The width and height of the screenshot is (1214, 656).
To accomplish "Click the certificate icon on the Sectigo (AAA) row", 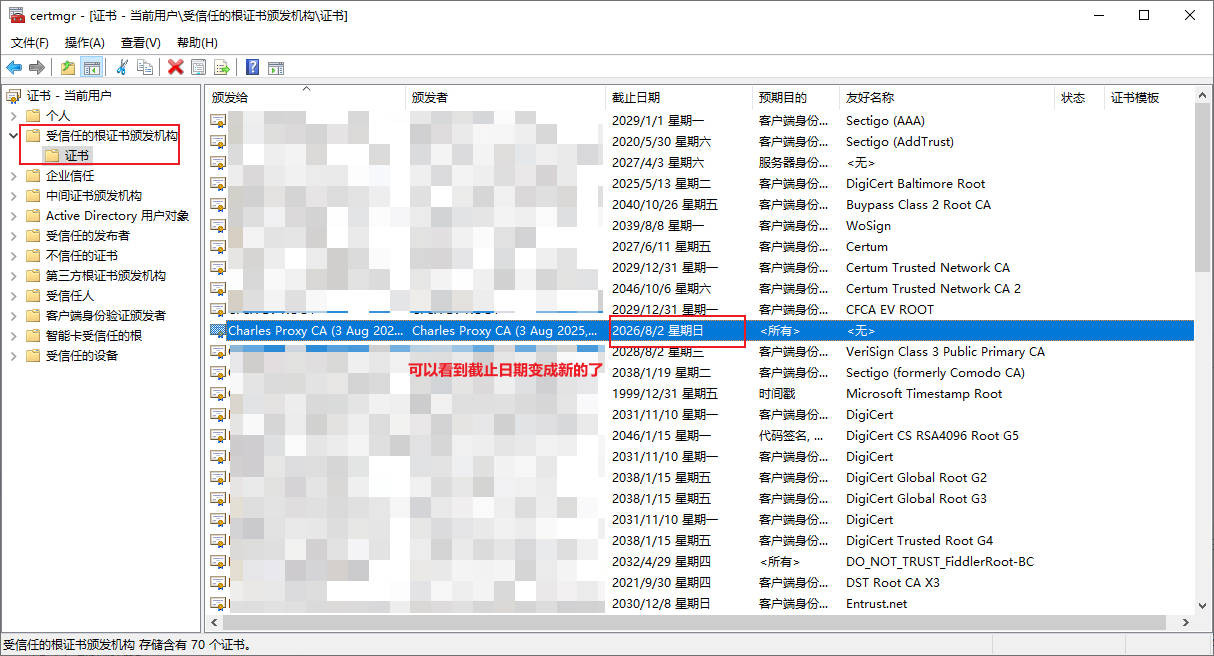I will point(218,121).
